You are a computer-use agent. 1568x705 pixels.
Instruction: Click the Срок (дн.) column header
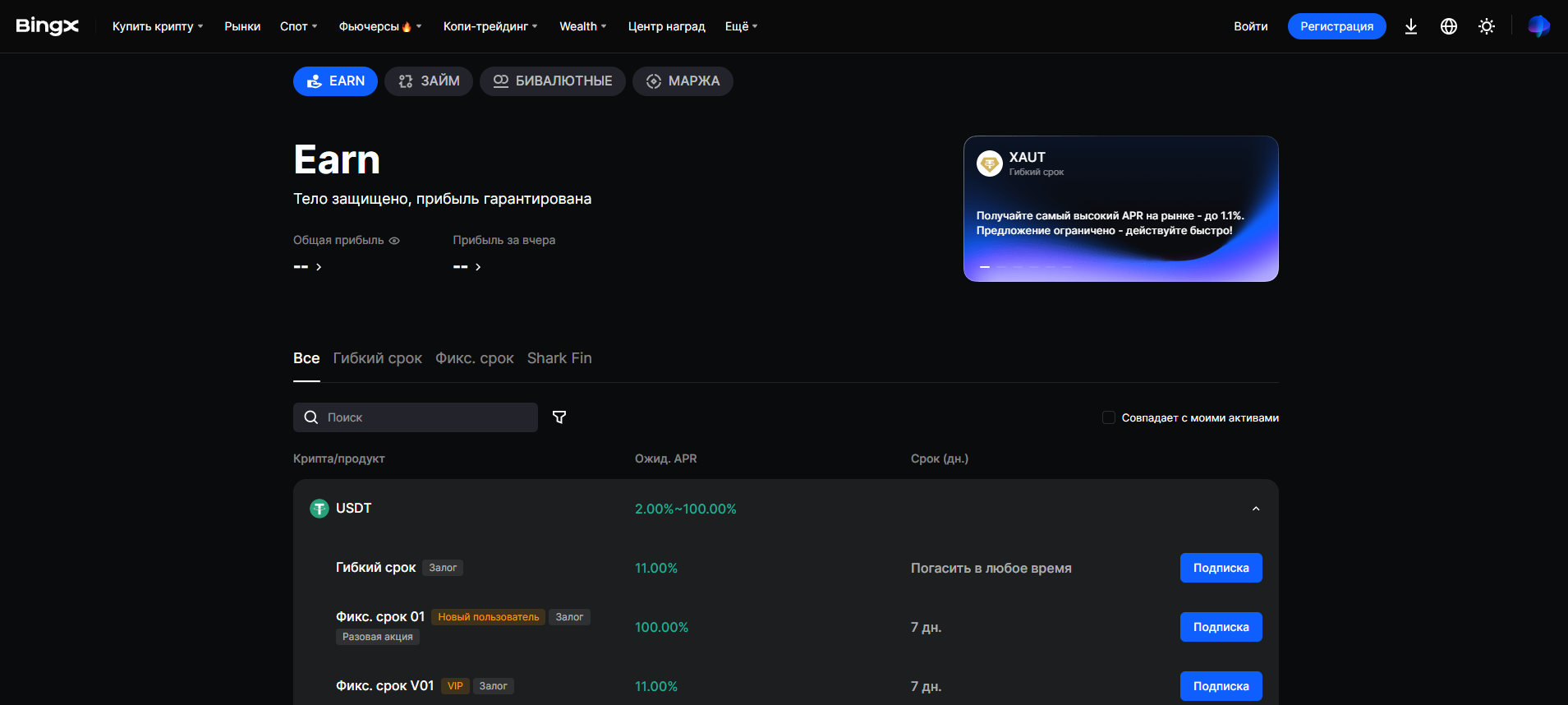coord(940,458)
